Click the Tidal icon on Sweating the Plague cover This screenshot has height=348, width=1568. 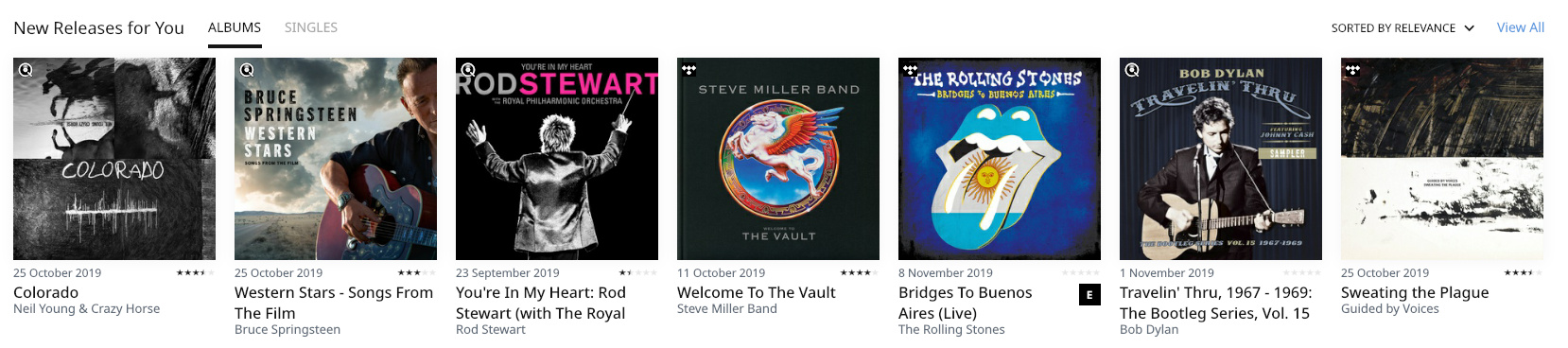pos(1352,70)
